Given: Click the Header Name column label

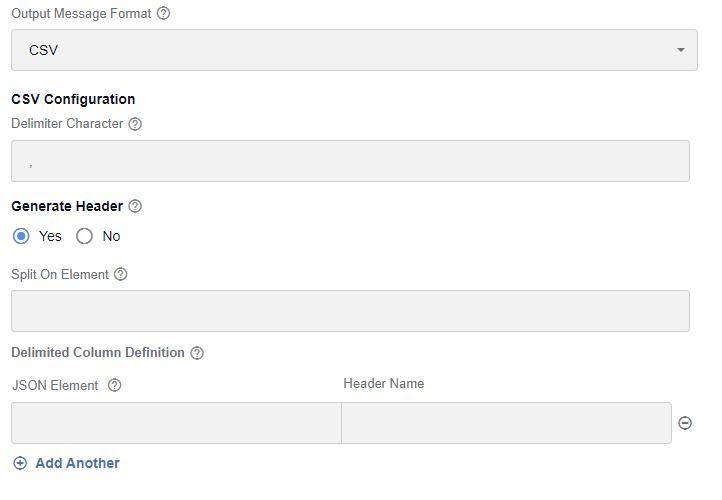Looking at the screenshot, I should [x=384, y=384].
